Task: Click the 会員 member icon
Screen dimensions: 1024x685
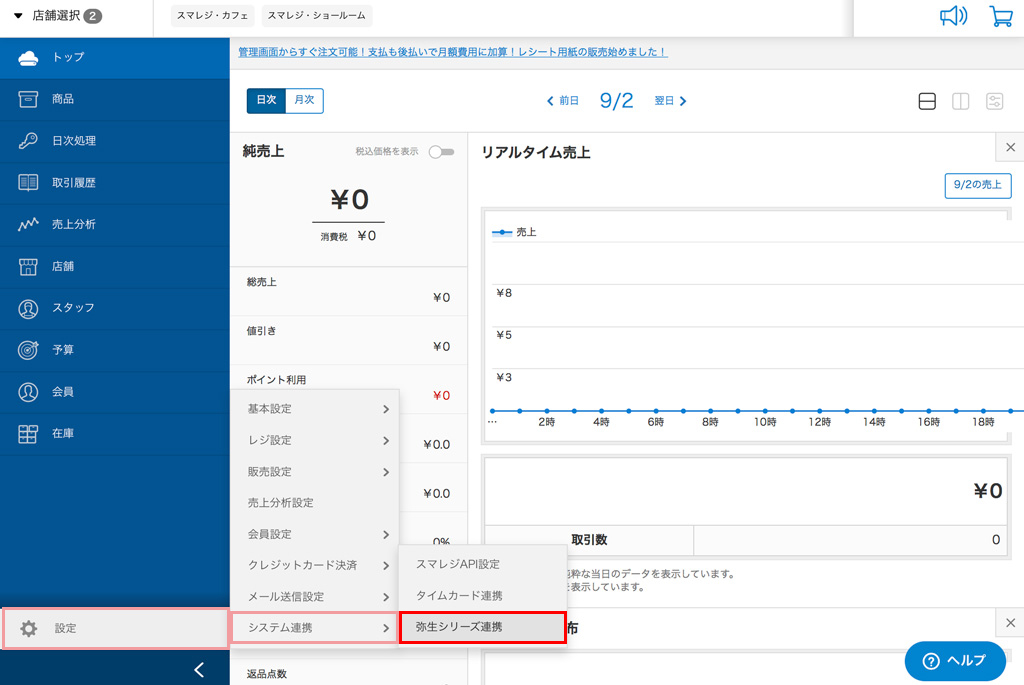Action: pyautogui.click(x=28, y=392)
